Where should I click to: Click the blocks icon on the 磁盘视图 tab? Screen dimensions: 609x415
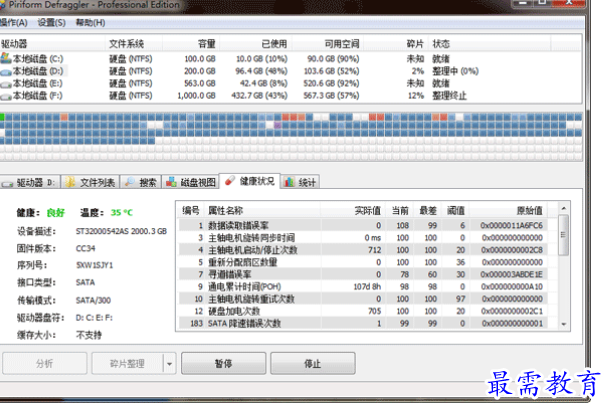(x=171, y=182)
